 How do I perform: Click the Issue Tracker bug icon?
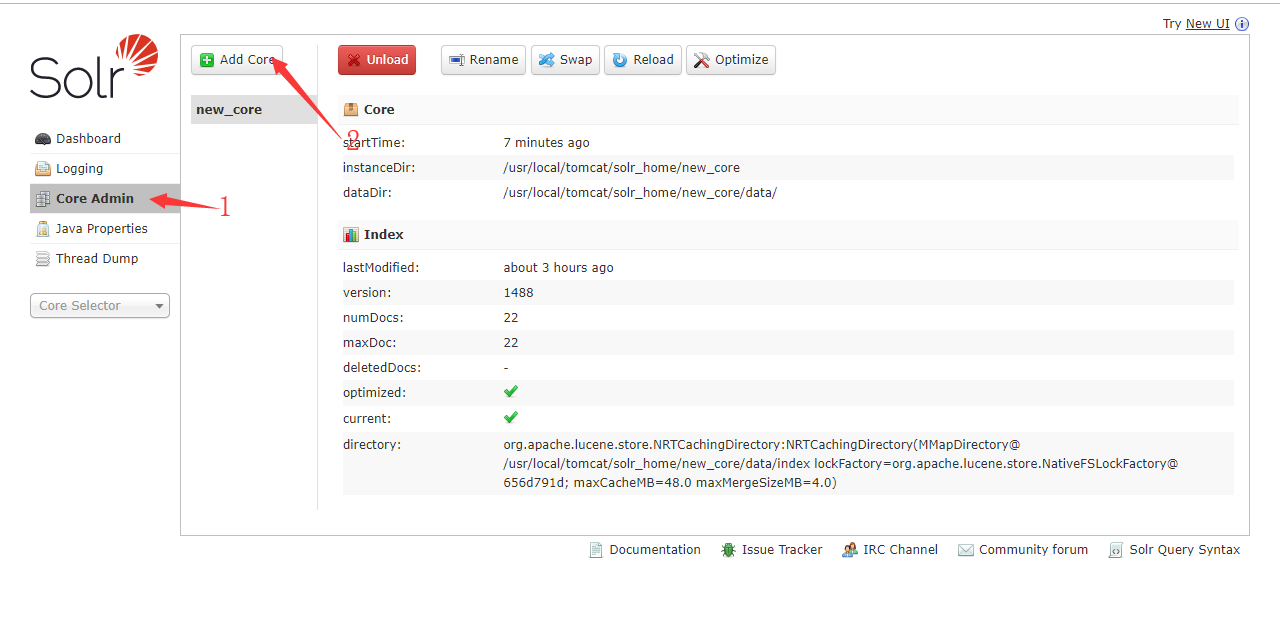tap(729, 550)
